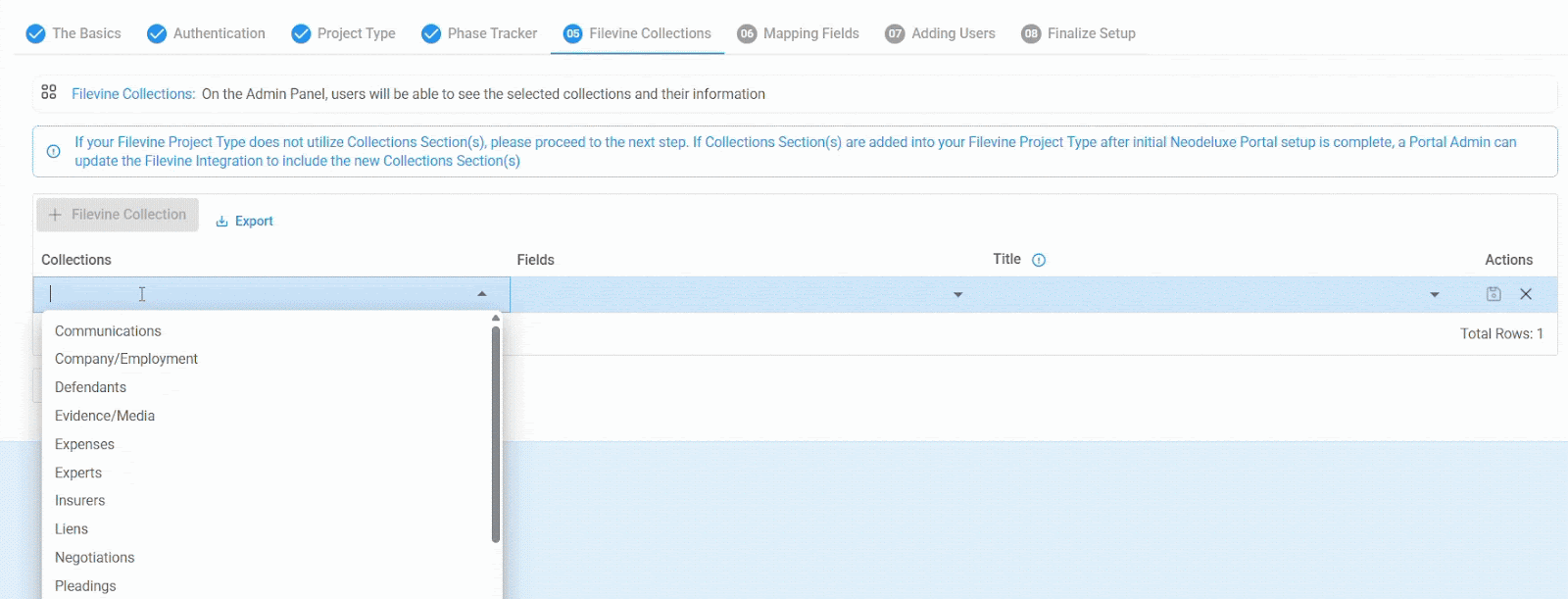The height and width of the screenshot is (599, 1568).
Task: Expand the Title dropdown arrow
Action: click(1435, 294)
